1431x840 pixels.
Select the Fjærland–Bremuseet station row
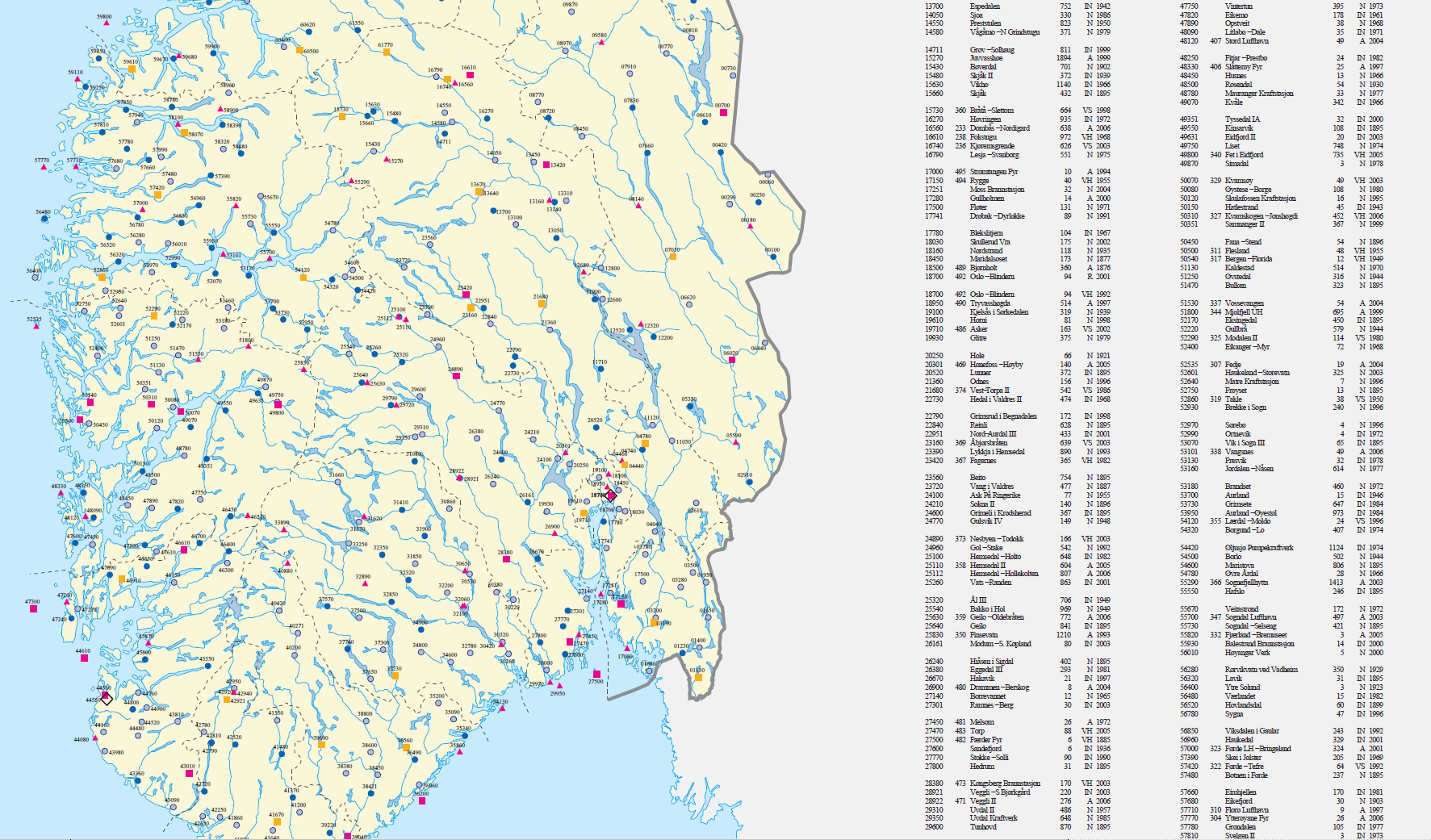[x=1282, y=635]
